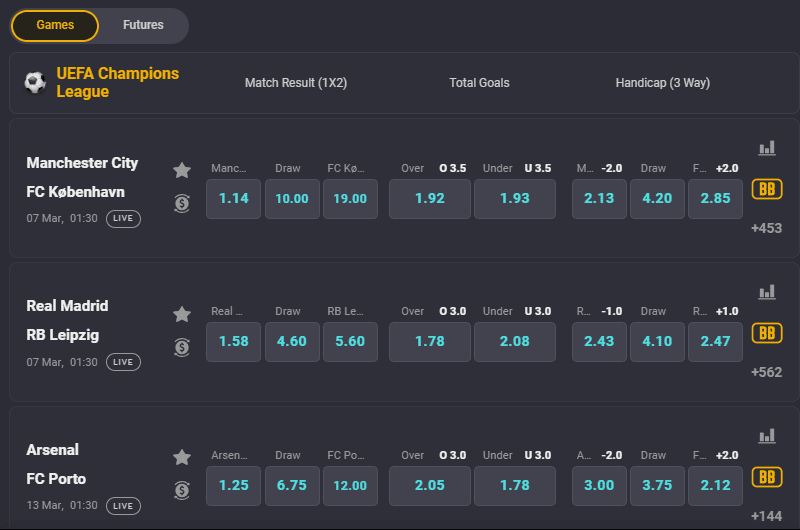Screen dimensions: 800x530
Task: Pick FC København win at 19.00
Action: click(x=350, y=198)
